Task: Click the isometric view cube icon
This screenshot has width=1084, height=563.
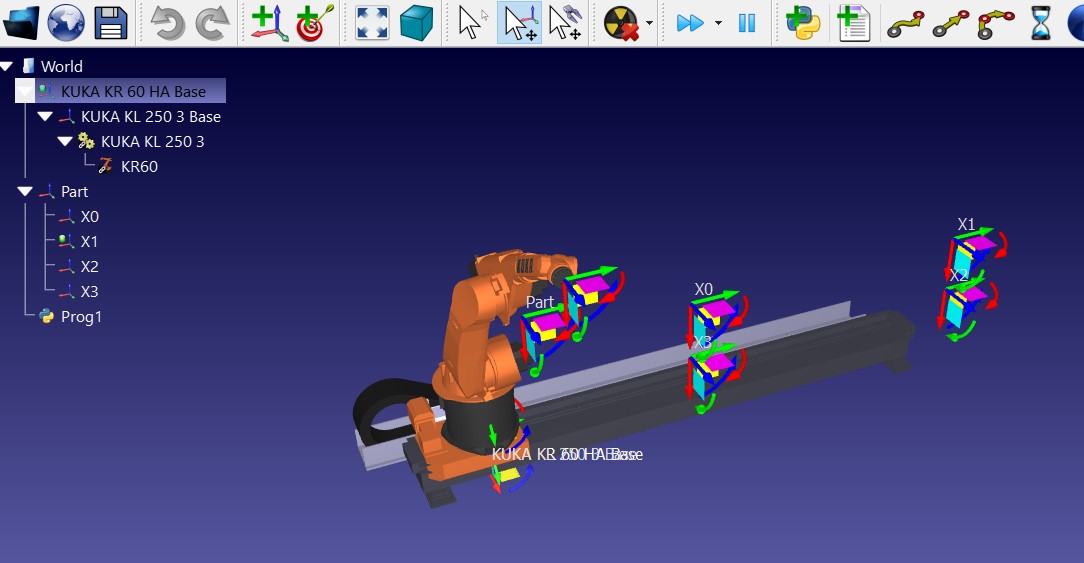Action: (416, 22)
